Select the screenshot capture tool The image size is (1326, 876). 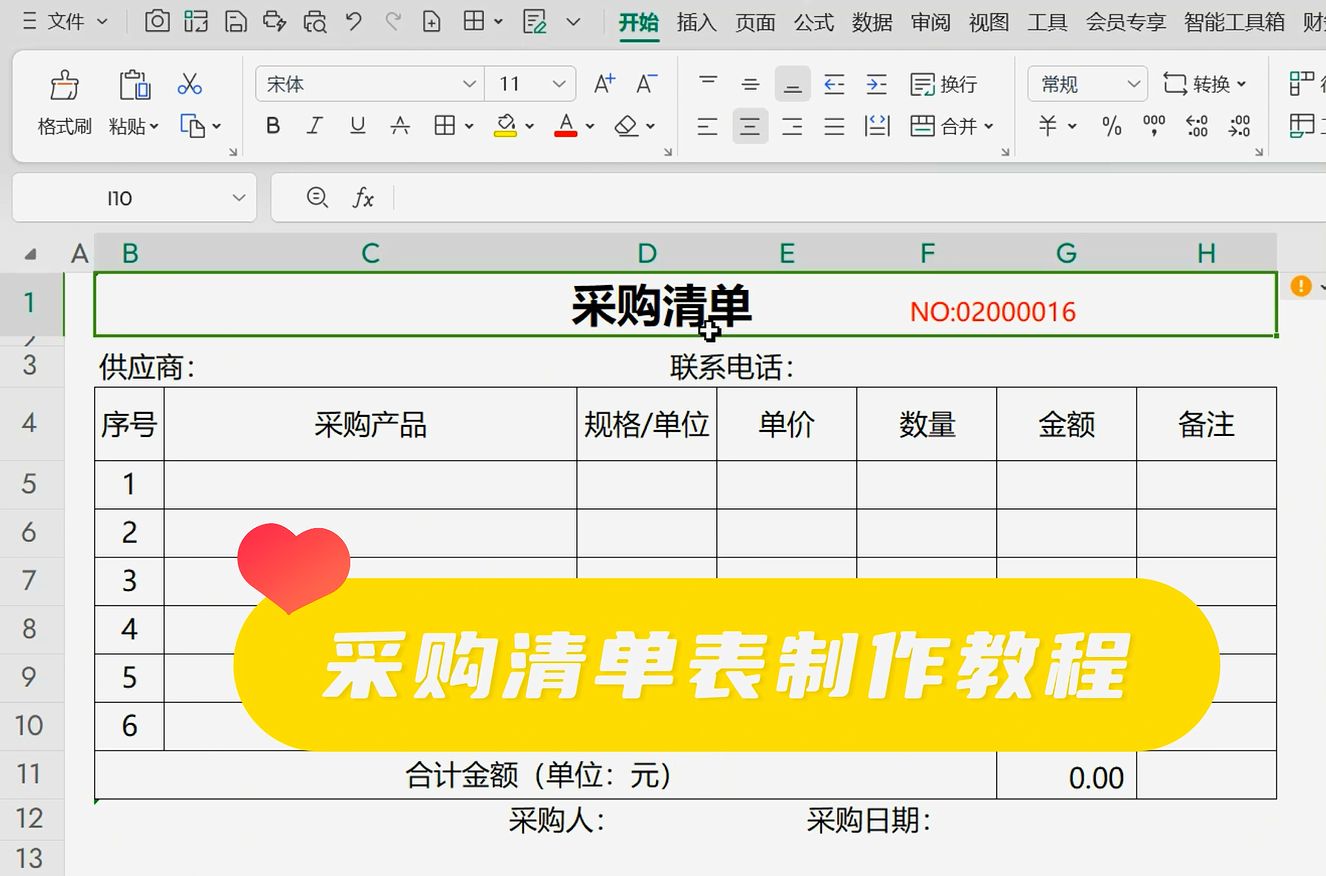point(157,23)
